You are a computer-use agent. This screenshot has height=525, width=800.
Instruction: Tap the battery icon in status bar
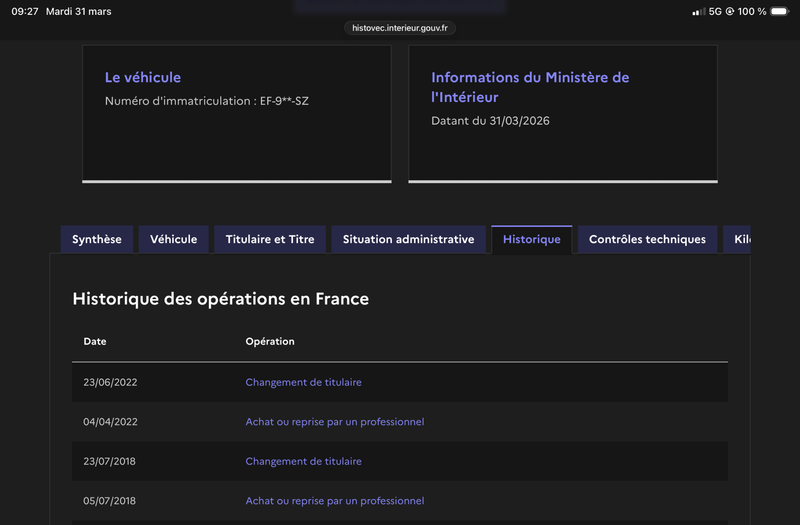point(780,11)
